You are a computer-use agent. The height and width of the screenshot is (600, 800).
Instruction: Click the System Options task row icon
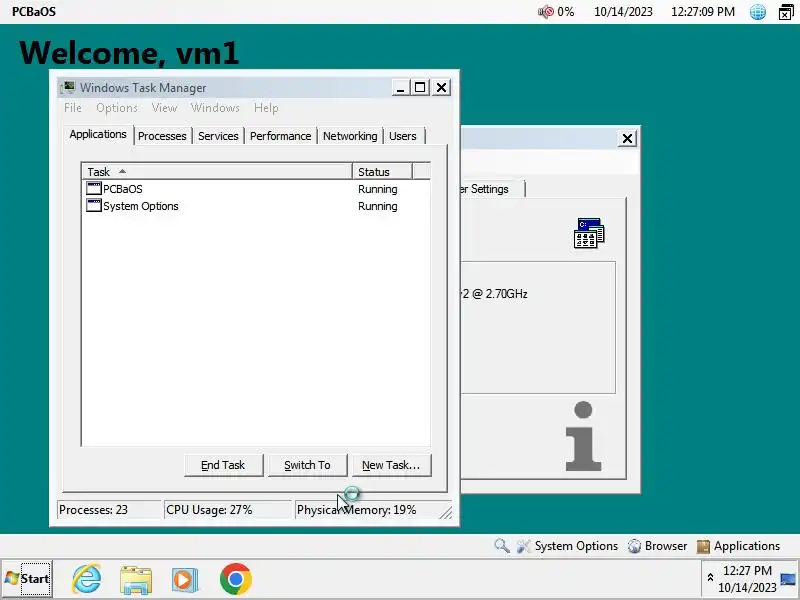click(93, 206)
